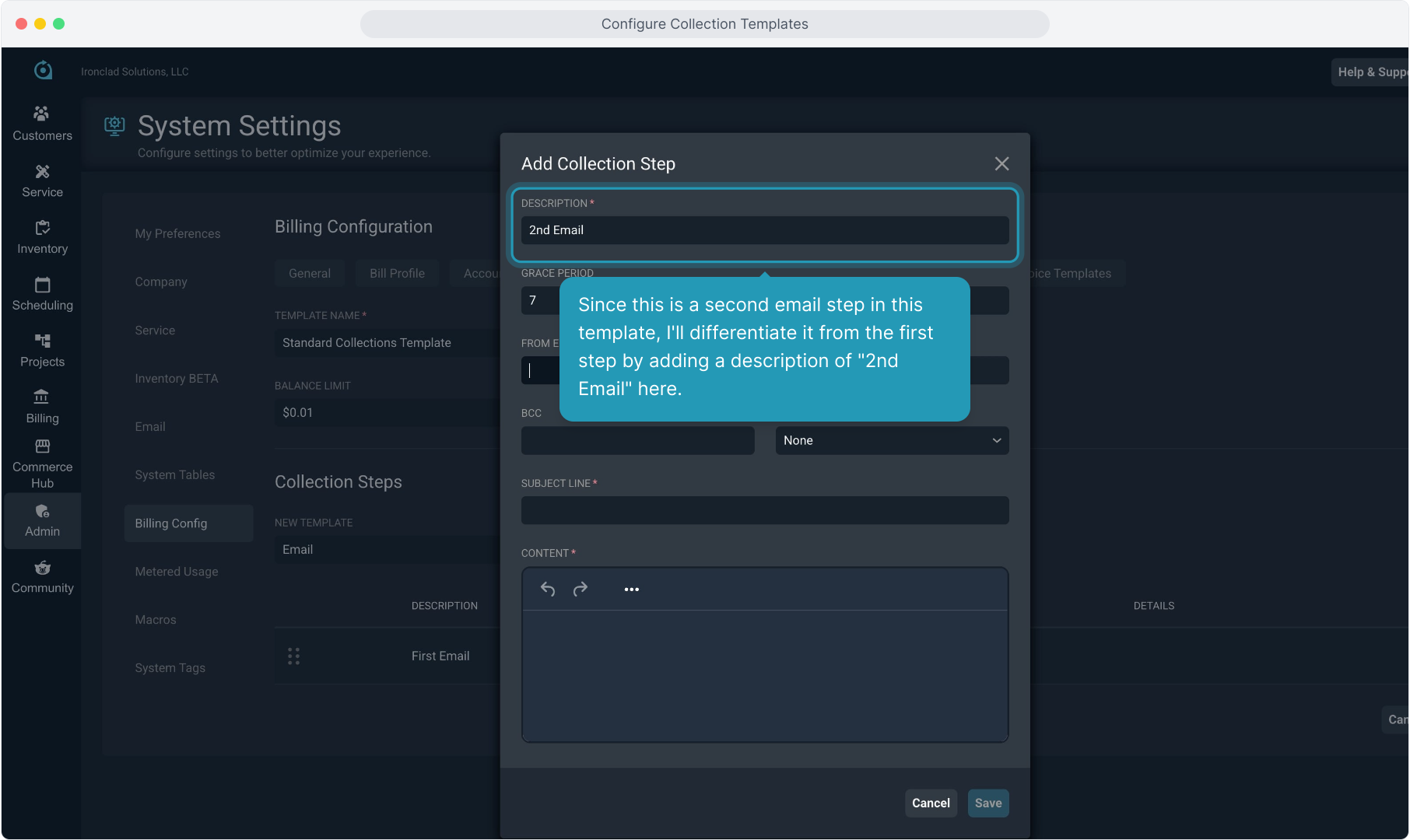Click the Description field containing 2nd Email
1410x840 pixels.
pyautogui.click(x=764, y=230)
